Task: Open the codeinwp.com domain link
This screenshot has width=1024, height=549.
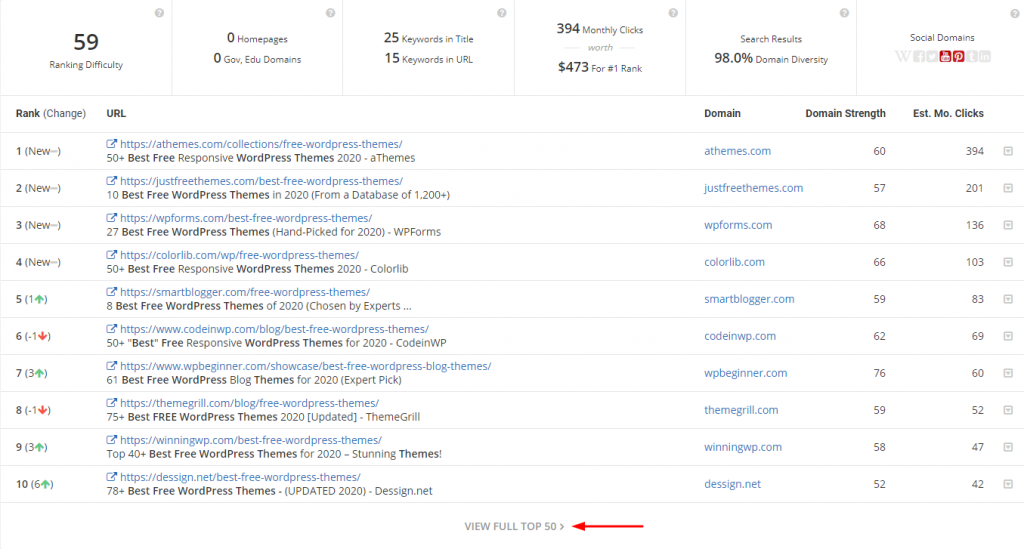Action: [x=740, y=336]
